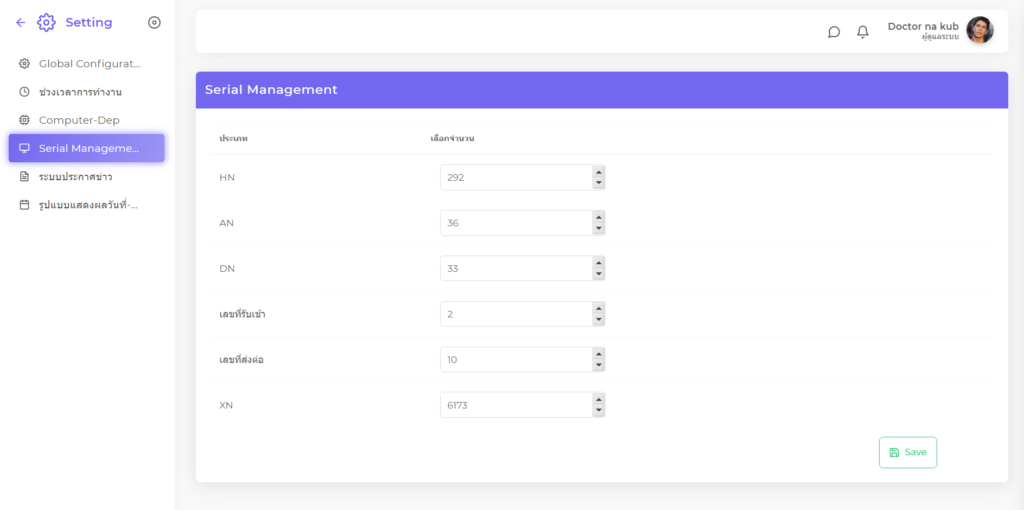Click the Serial Management monitor icon

25,148
